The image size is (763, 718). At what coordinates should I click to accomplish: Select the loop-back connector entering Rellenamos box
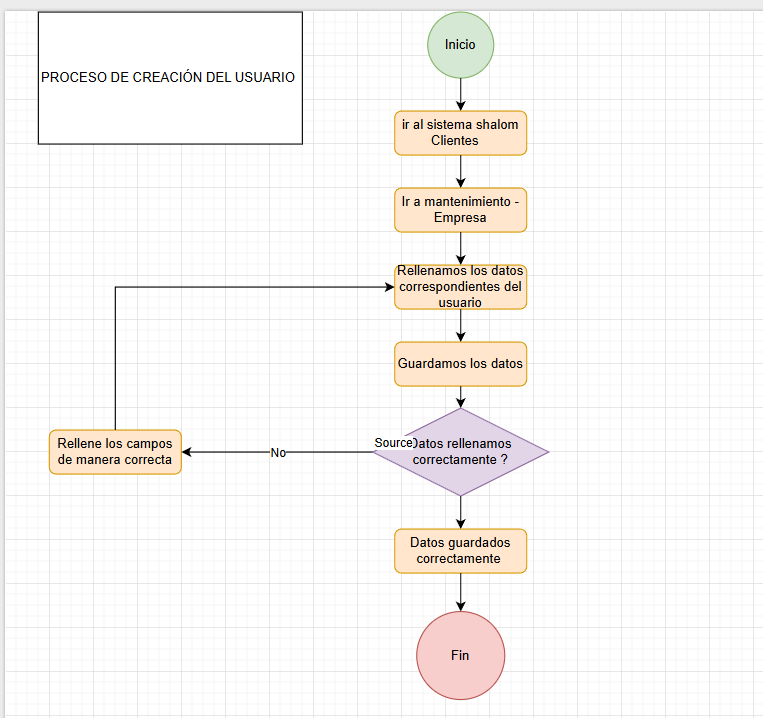point(250,288)
